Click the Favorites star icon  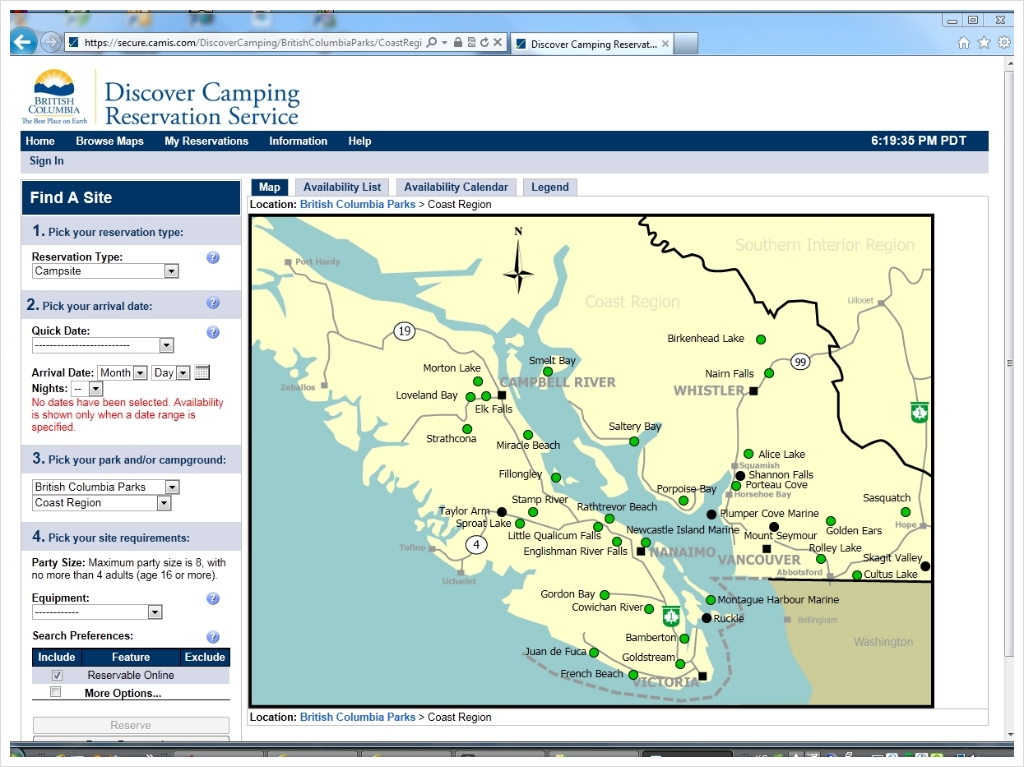tap(984, 43)
